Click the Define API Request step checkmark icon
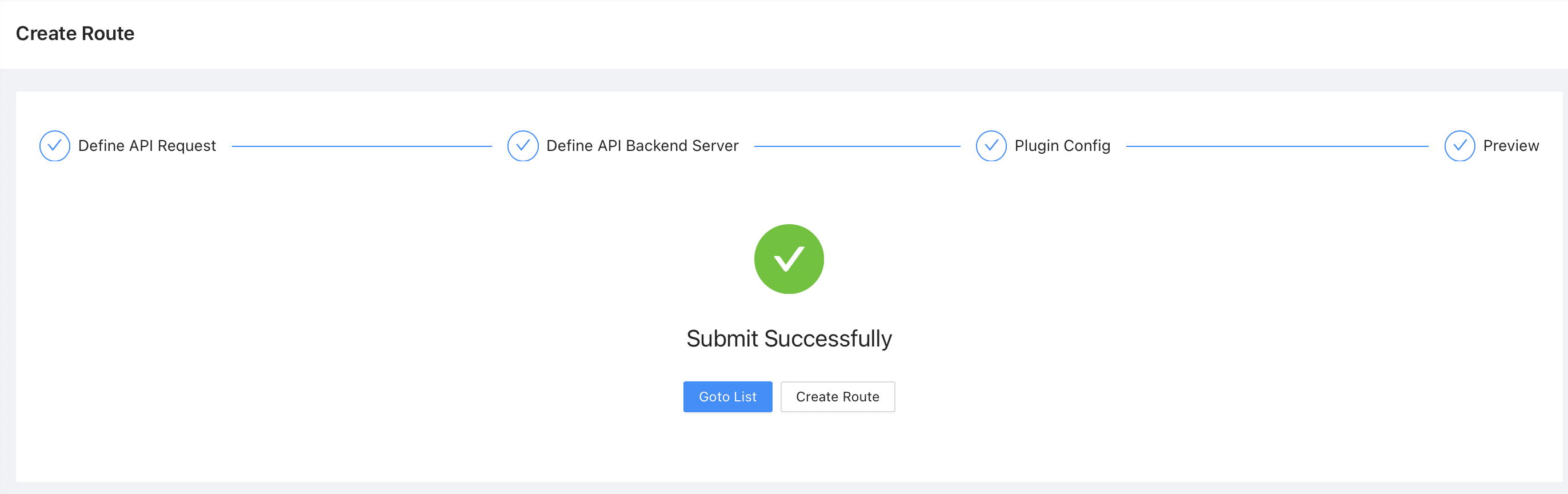The height and width of the screenshot is (494, 1568). (55, 146)
